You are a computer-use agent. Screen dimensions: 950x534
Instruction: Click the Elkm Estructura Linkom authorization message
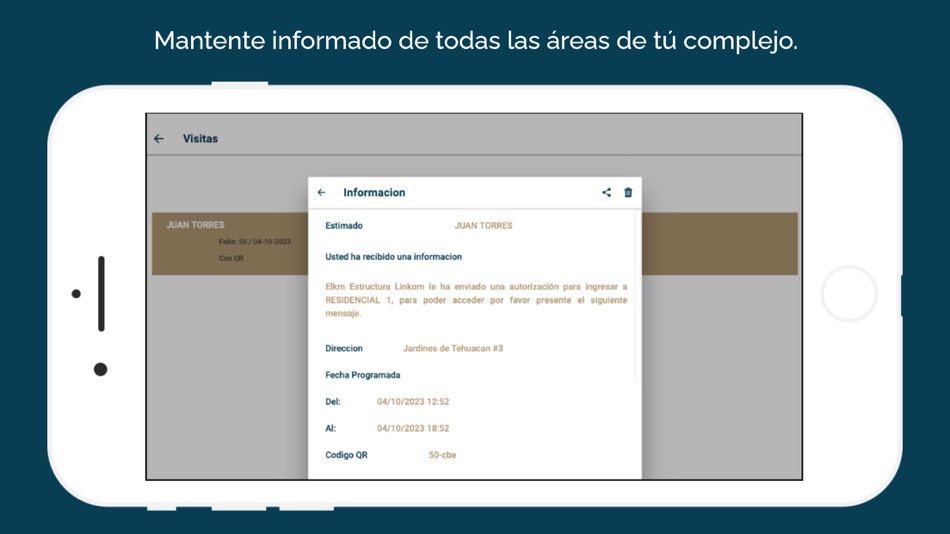tap(476, 300)
